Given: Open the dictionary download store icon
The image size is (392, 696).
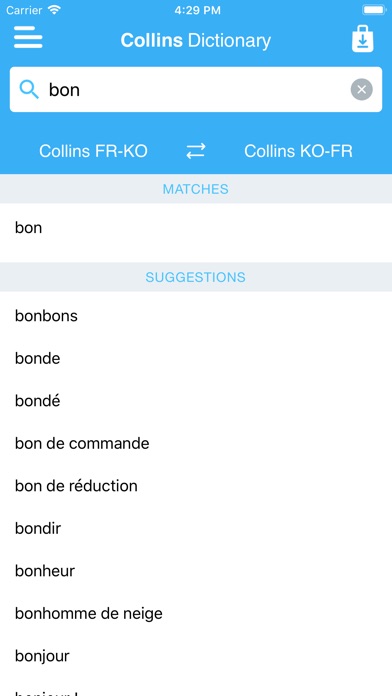Looking at the screenshot, I should click(363, 39).
